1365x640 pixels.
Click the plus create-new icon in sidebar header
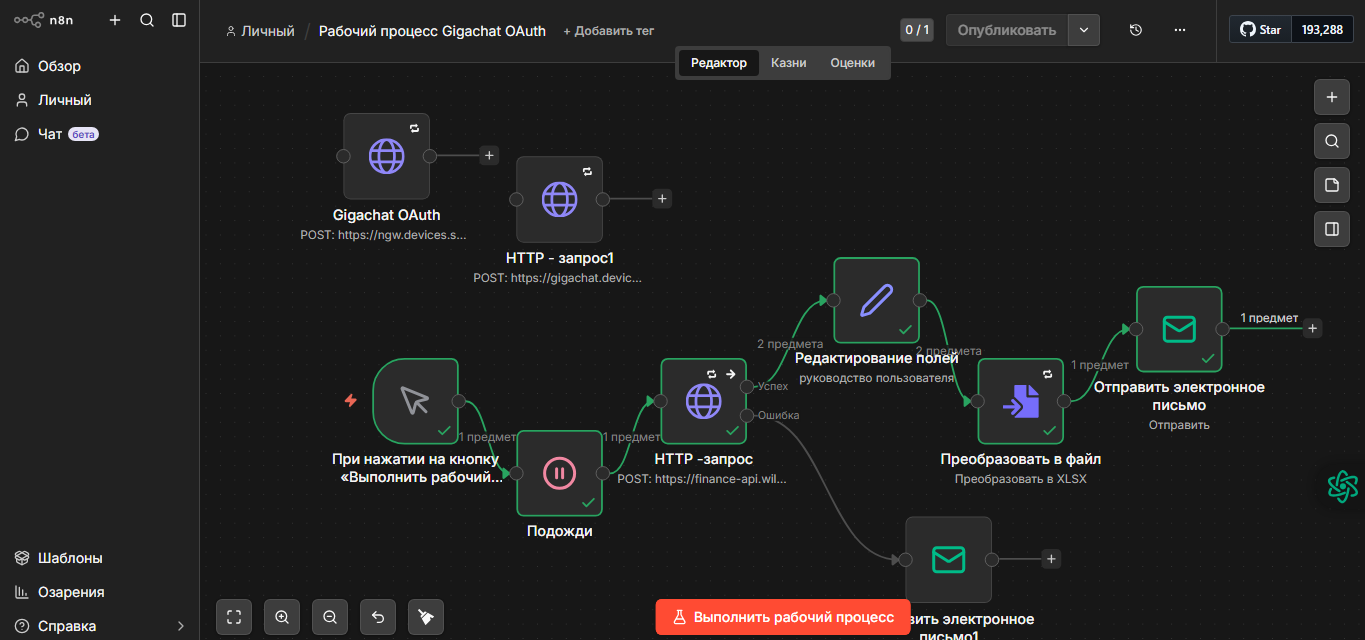[x=115, y=20]
